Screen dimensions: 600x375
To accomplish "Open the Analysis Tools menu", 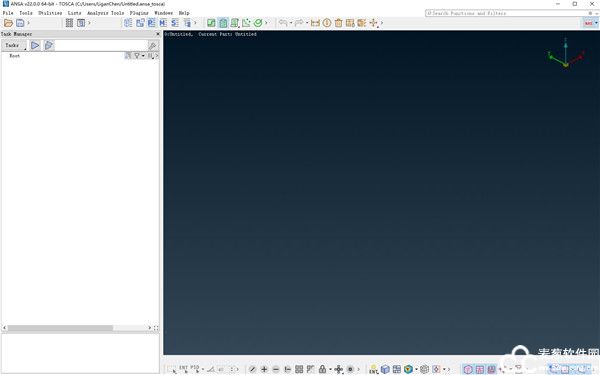I will click(106, 13).
